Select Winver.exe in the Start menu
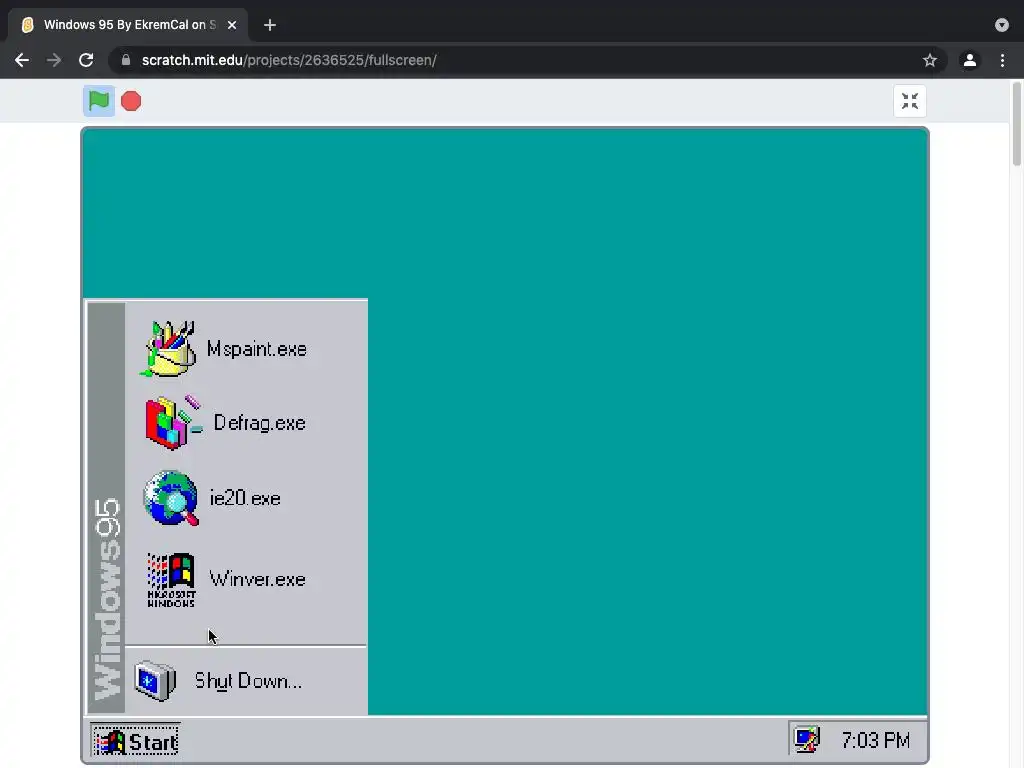The height and width of the screenshot is (768, 1024). click(x=257, y=579)
